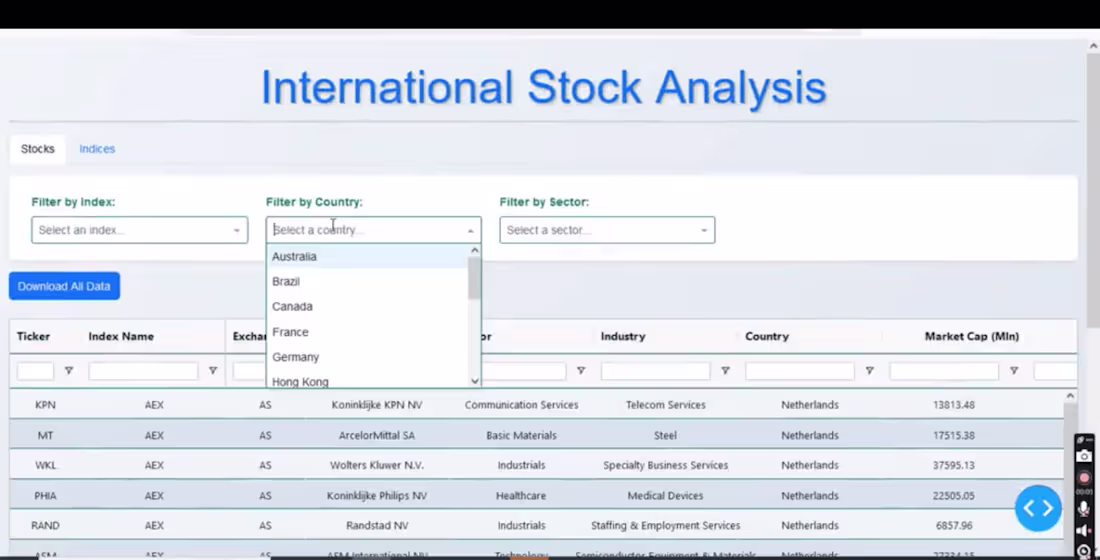Select the Koninklijke Philips NV cell

[377, 495]
